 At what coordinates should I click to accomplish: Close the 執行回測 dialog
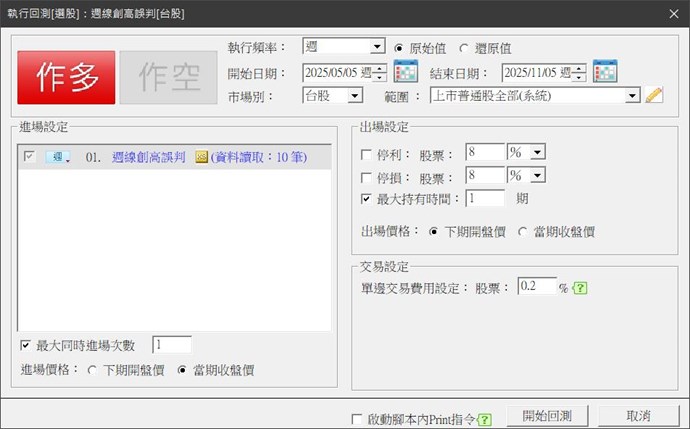click(x=674, y=14)
